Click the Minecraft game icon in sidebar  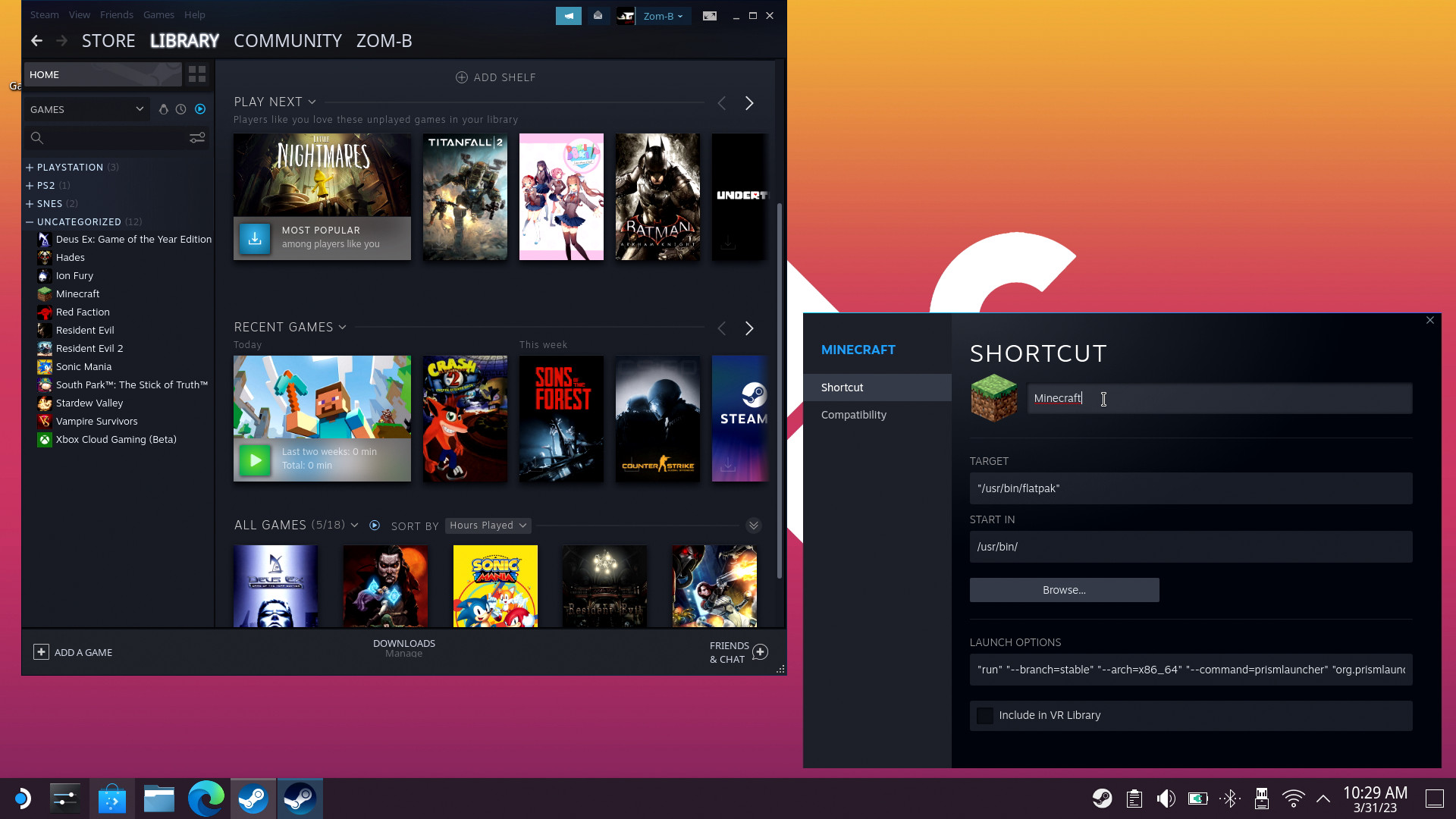coord(44,293)
